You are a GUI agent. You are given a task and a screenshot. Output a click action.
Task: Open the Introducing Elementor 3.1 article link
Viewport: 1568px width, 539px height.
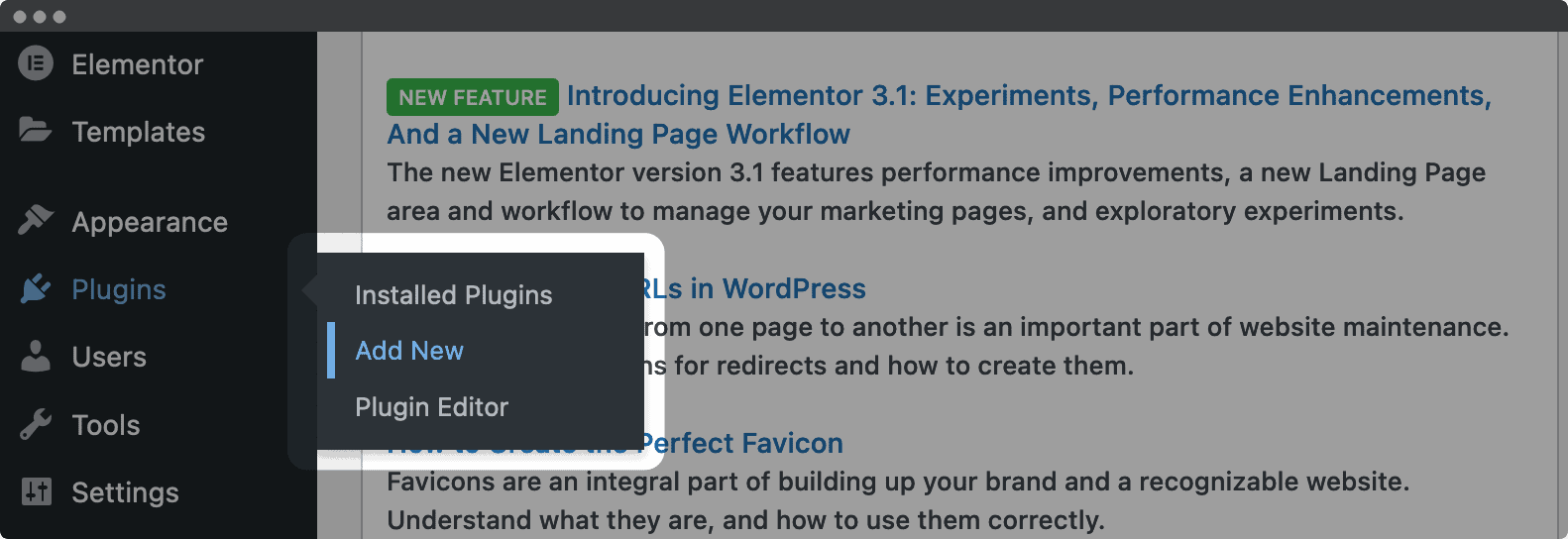click(939, 115)
